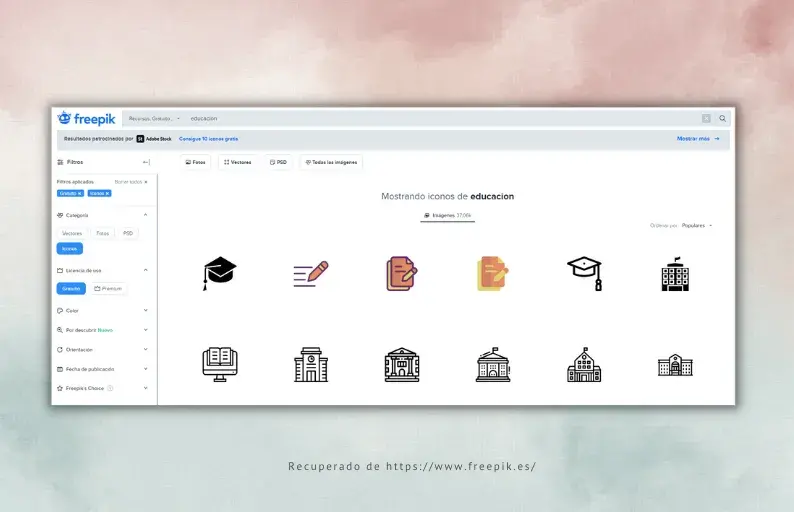Expand the Color filter section
The width and height of the screenshot is (794, 512).
click(x=145, y=310)
